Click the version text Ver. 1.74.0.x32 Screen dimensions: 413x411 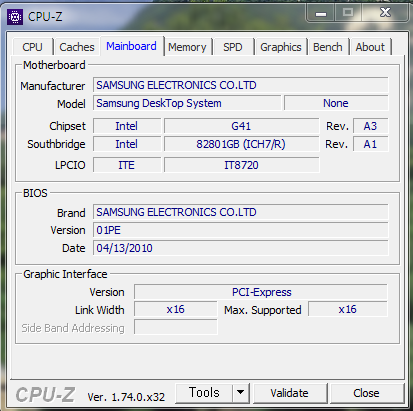click(126, 397)
